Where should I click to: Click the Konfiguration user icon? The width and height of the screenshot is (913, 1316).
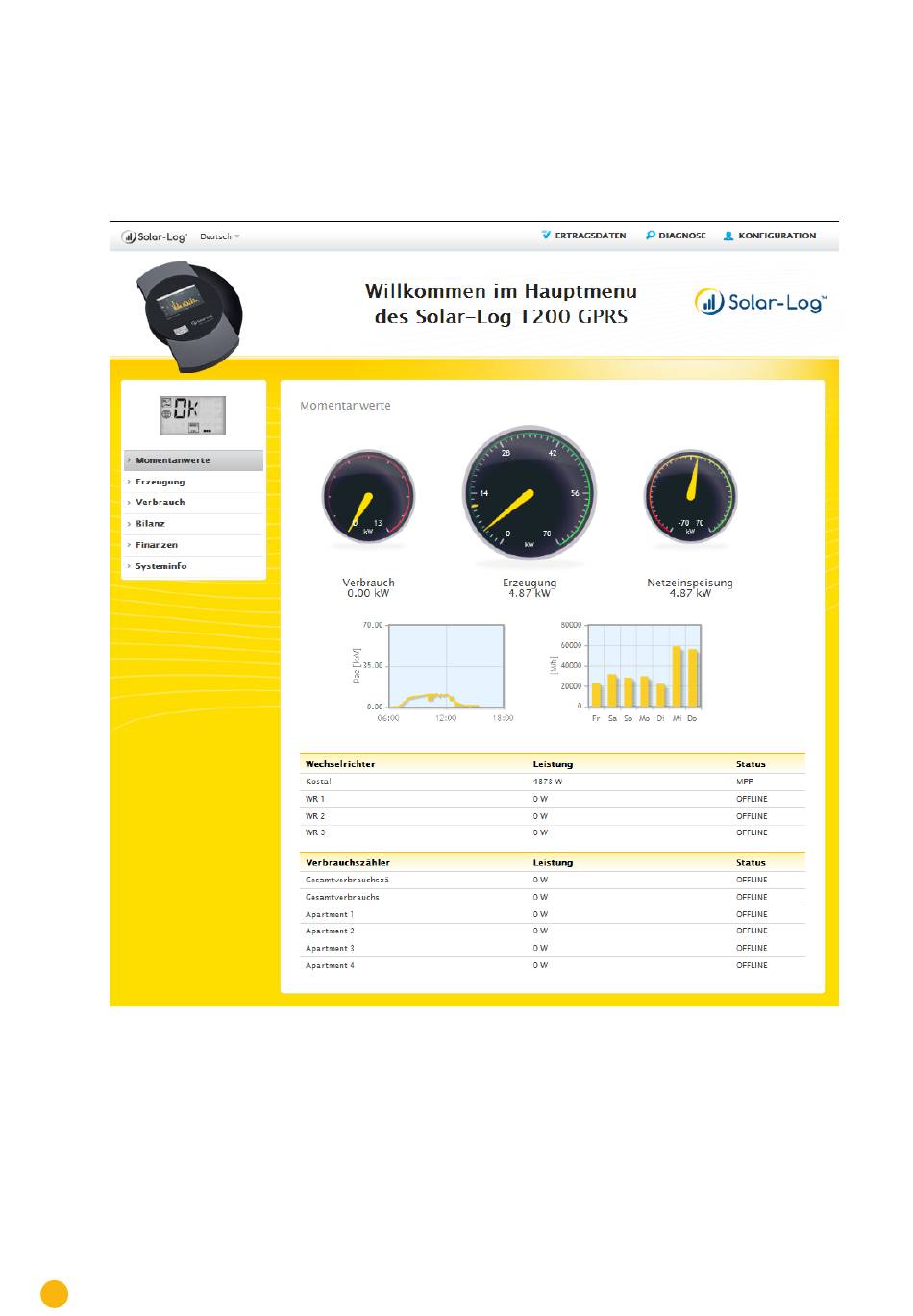728,235
